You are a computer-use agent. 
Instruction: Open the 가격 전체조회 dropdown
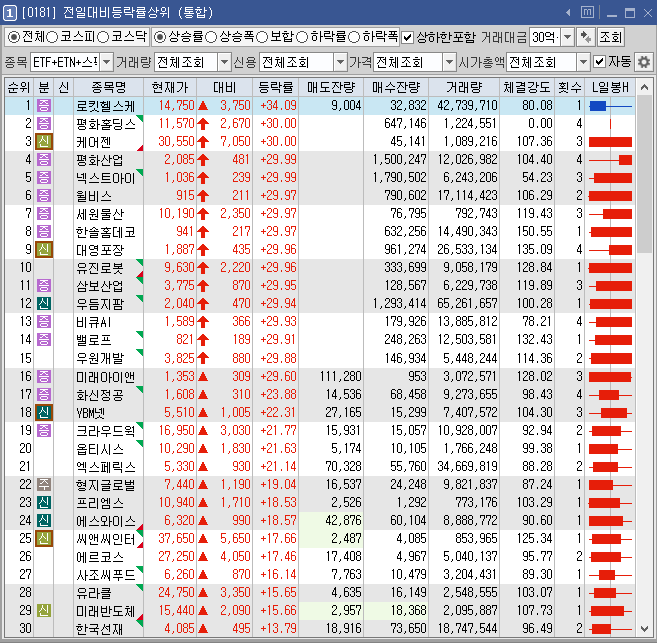[449, 62]
